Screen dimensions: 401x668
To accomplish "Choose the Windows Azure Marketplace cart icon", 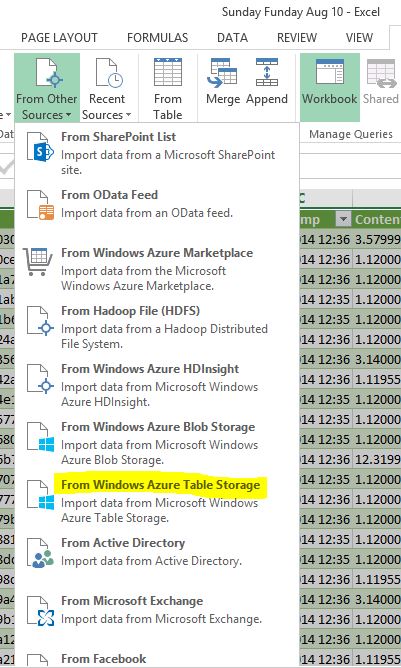I will click(38, 259).
